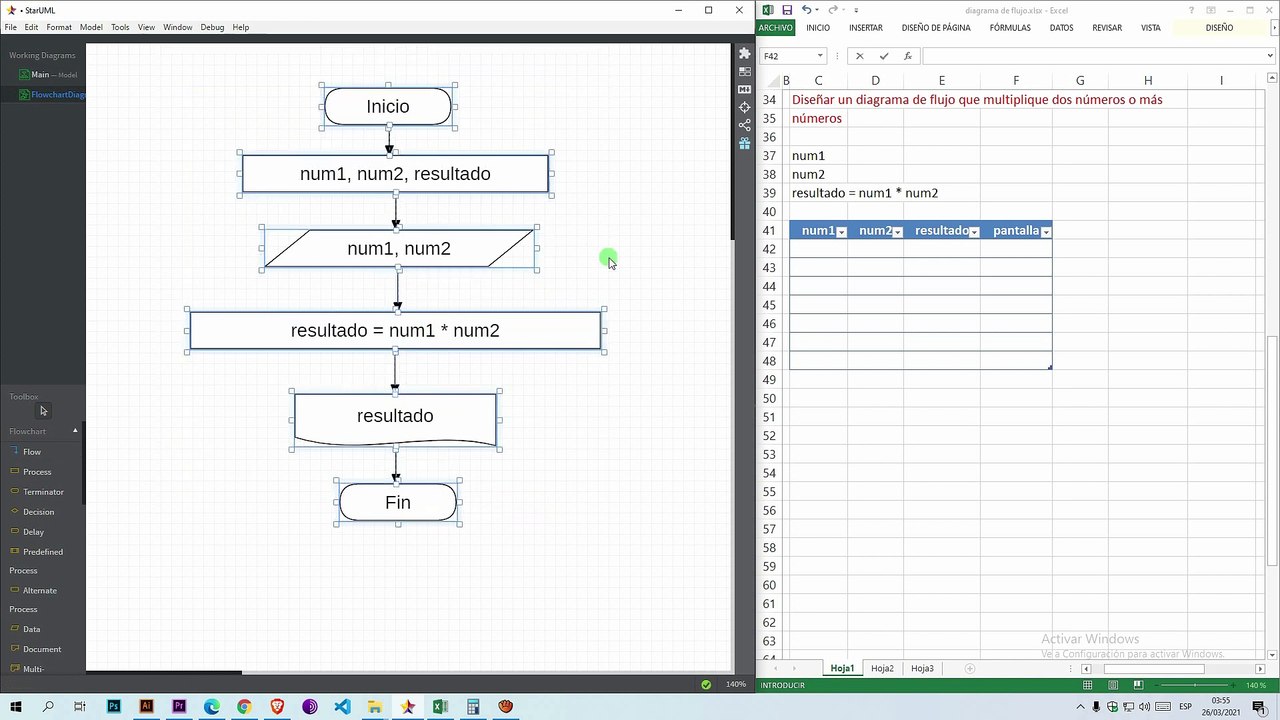Switch Excel to Normal view

1087,685
